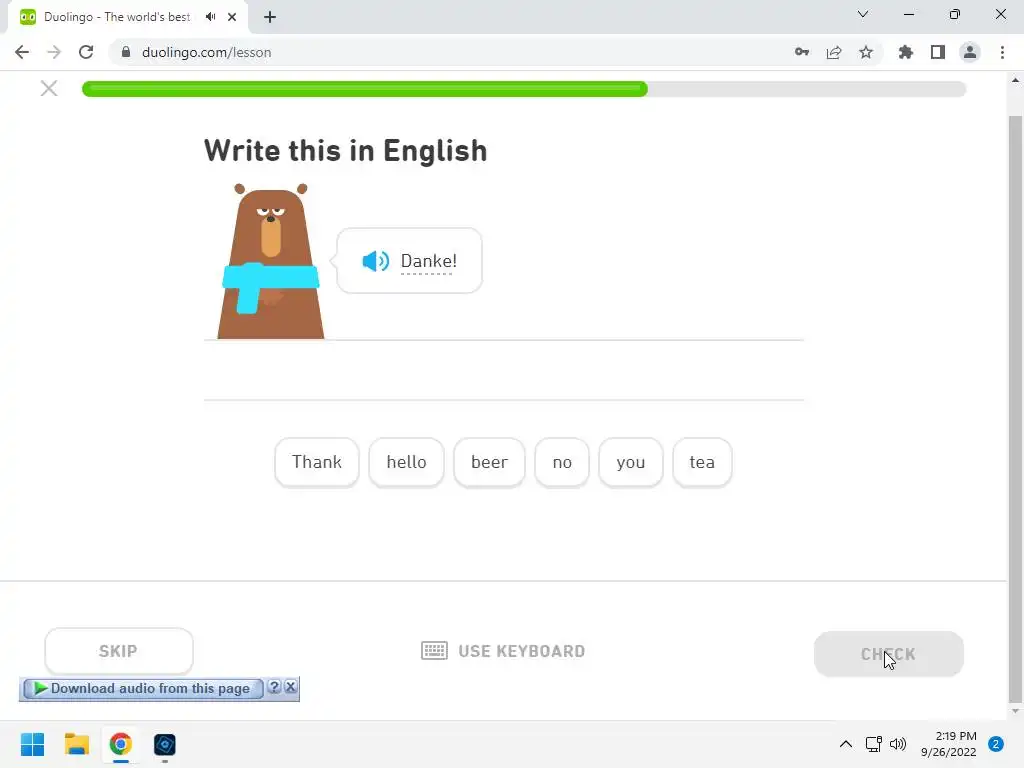
Task: Open File Explorer from taskbar
Action: 76,744
